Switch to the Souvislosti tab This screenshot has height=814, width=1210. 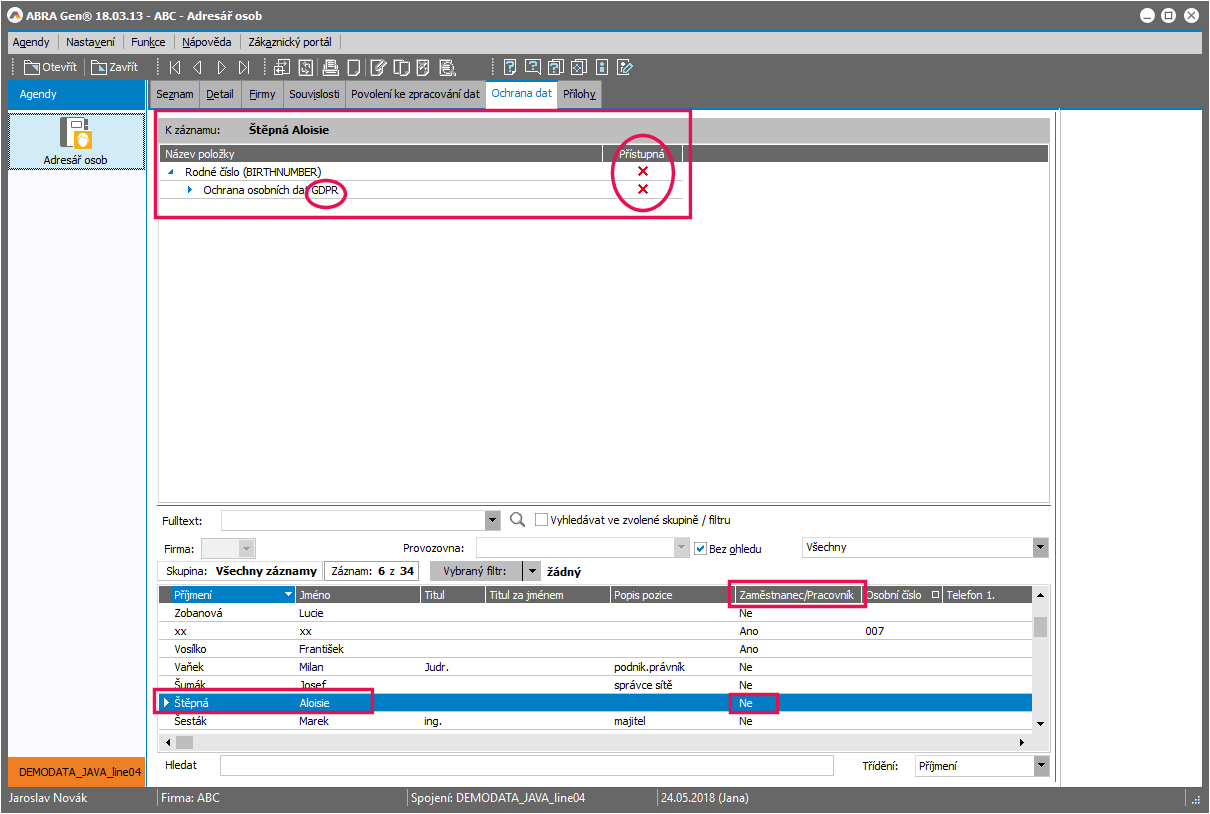coord(314,94)
